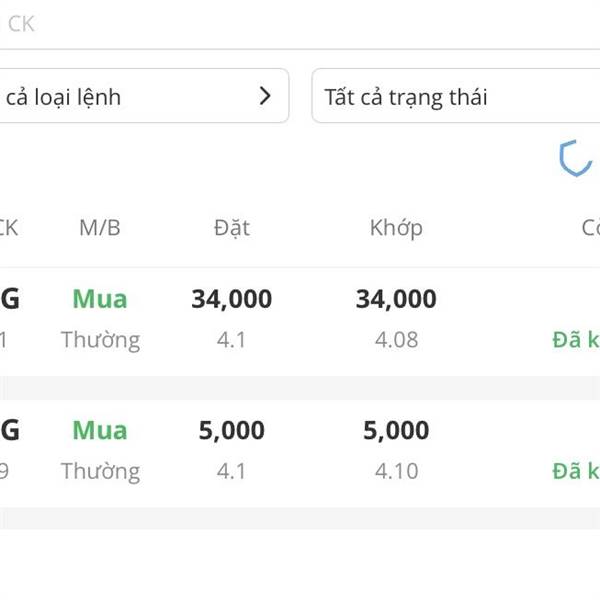The width and height of the screenshot is (600, 600).
Task: Click the 5,000 matched quantity value
Action: 396,430
